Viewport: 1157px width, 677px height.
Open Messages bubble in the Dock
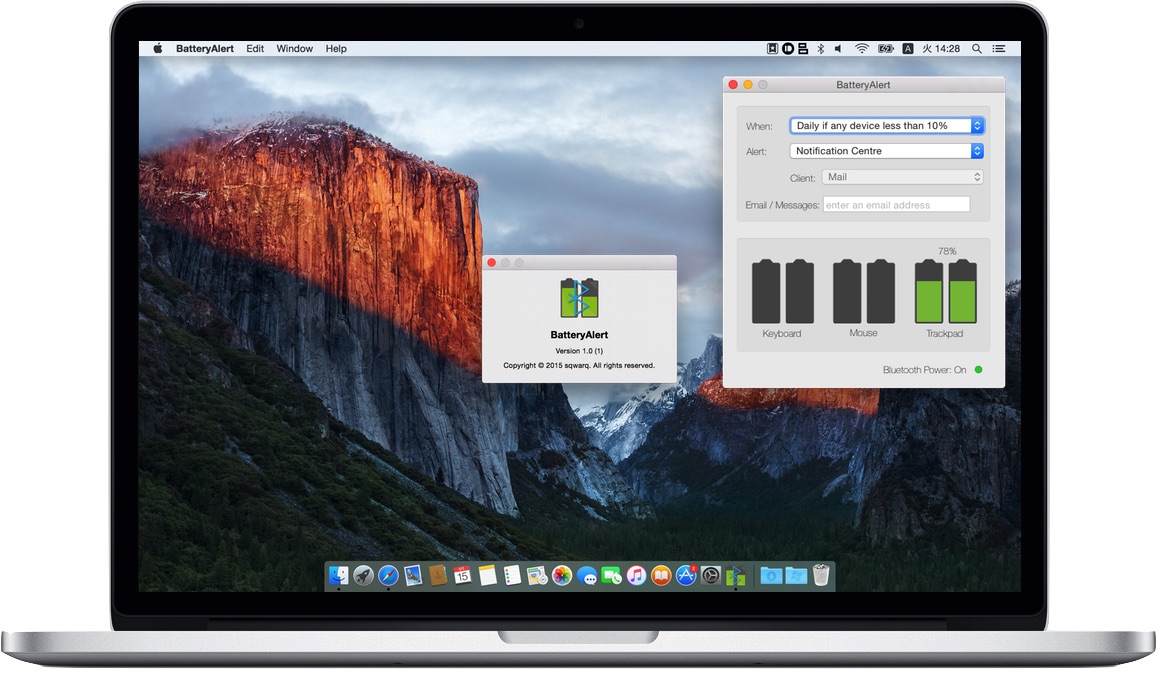click(587, 577)
